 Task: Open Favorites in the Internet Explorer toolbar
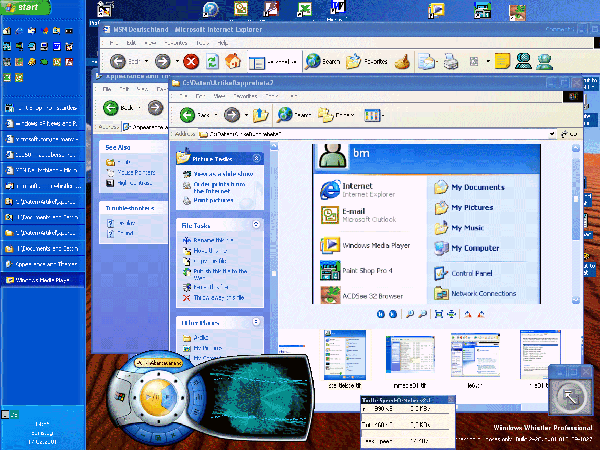367,61
